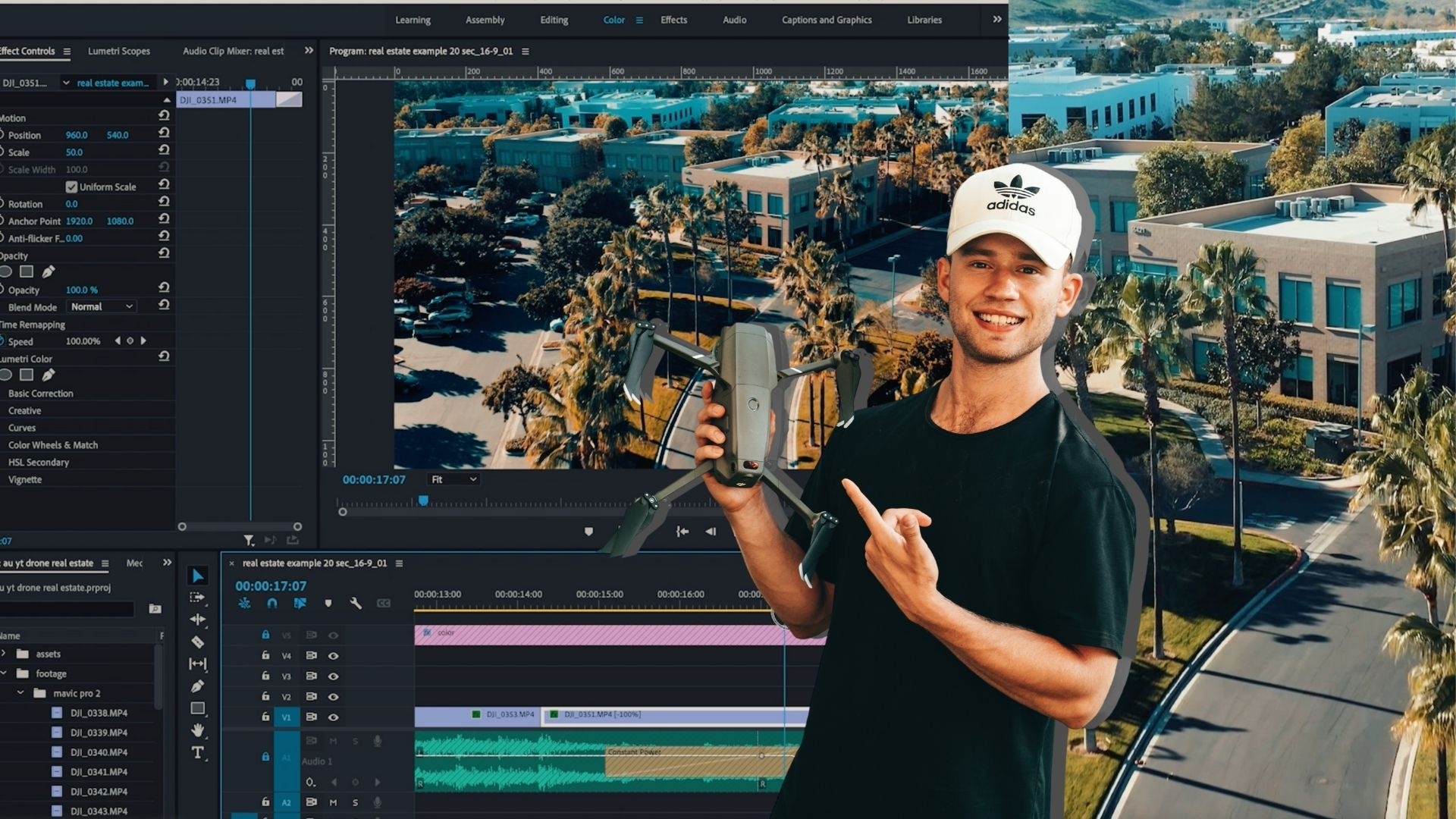Viewport: 1456px width, 819px height.
Task: Mute audio track A2
Action: coord(333,802)
